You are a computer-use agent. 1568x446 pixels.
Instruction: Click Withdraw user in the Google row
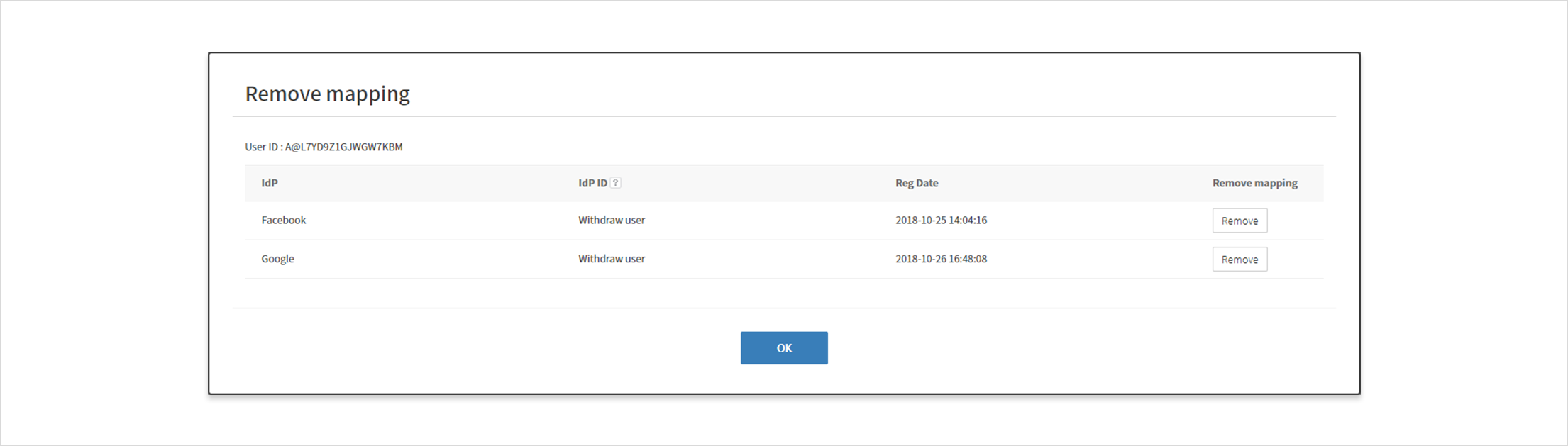pos(612,259)
